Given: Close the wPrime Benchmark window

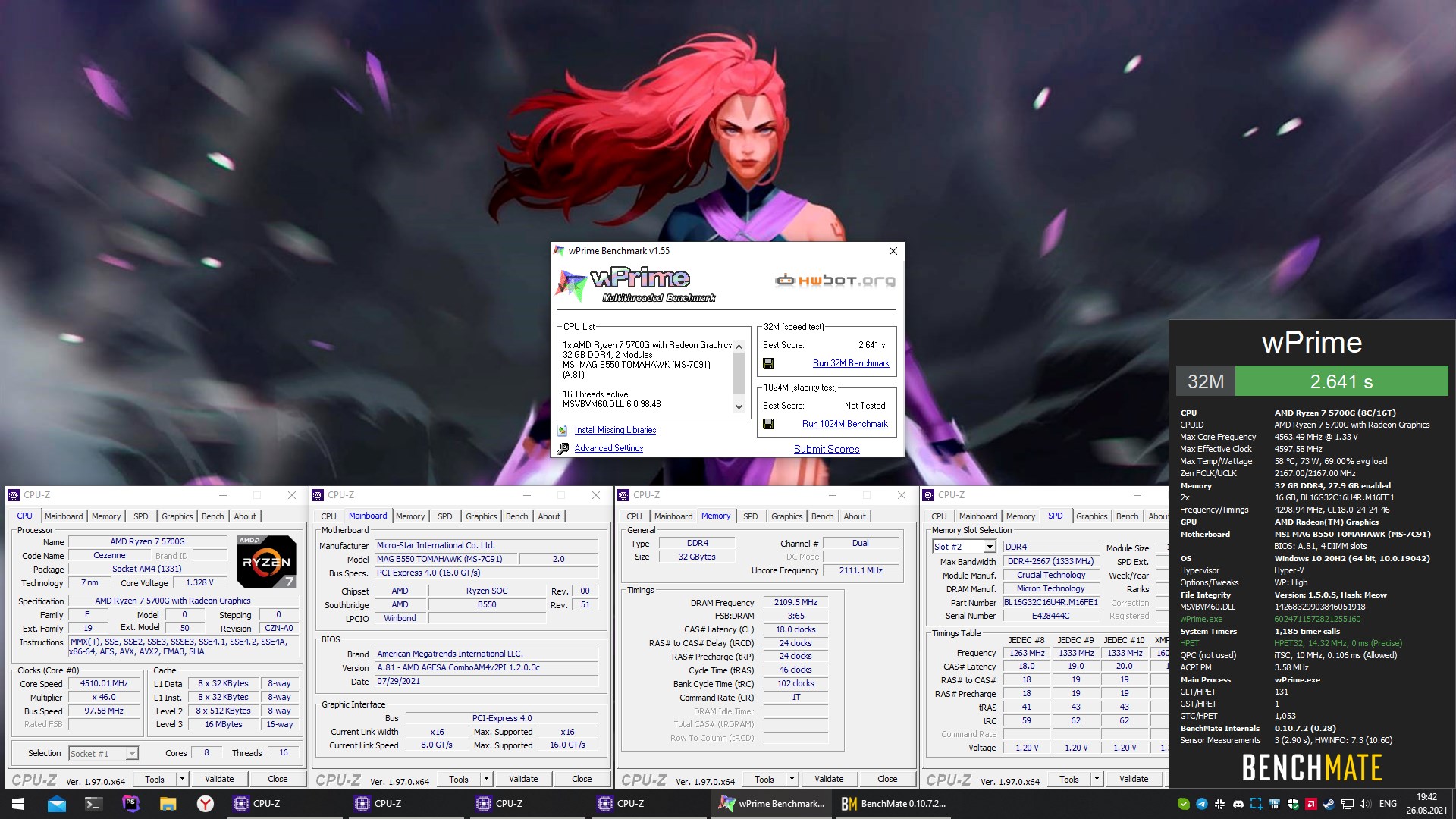Looking at the screenshot, I should 893,251.
